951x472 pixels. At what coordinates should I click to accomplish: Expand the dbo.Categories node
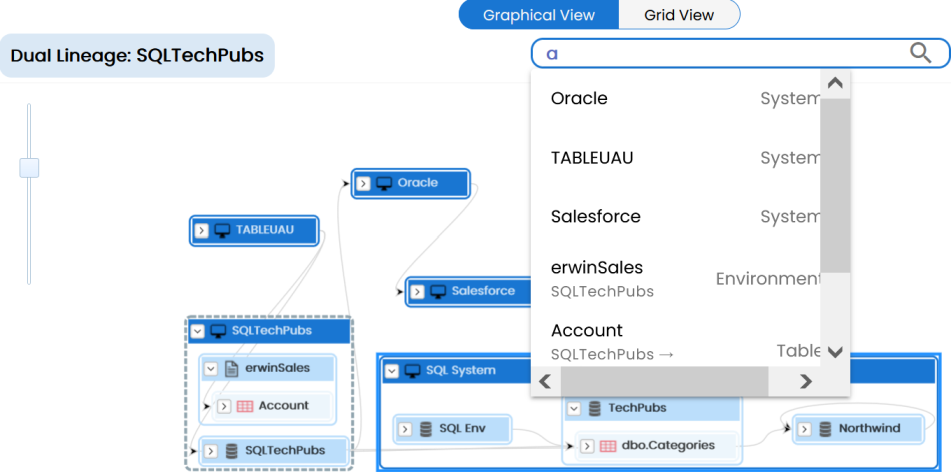point(587,446)
